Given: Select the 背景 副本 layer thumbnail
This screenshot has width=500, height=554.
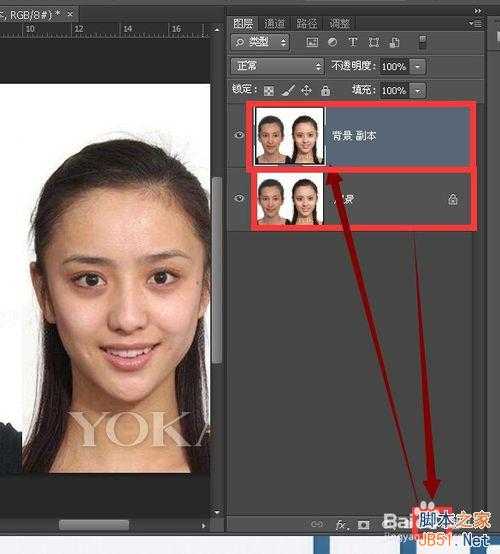Looking at the screenshot, I should [x=289, y=136].
